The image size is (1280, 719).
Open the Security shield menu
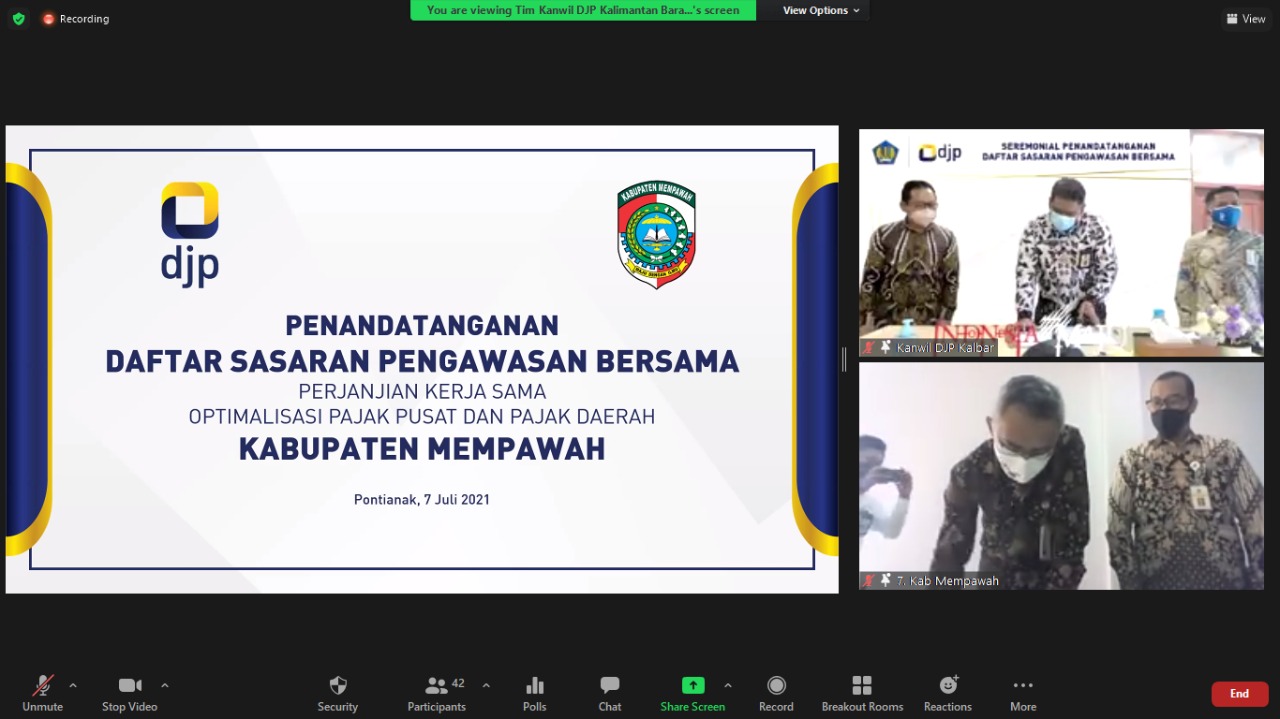tap(338, 693)
